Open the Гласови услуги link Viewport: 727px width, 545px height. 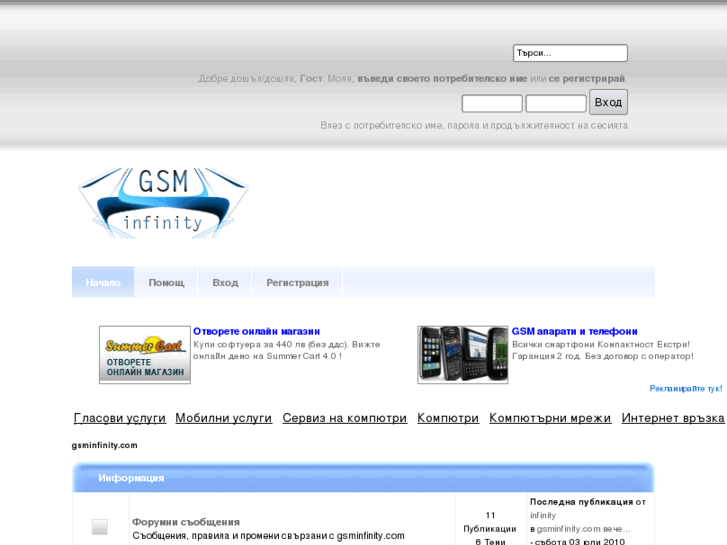click(120, 418)
